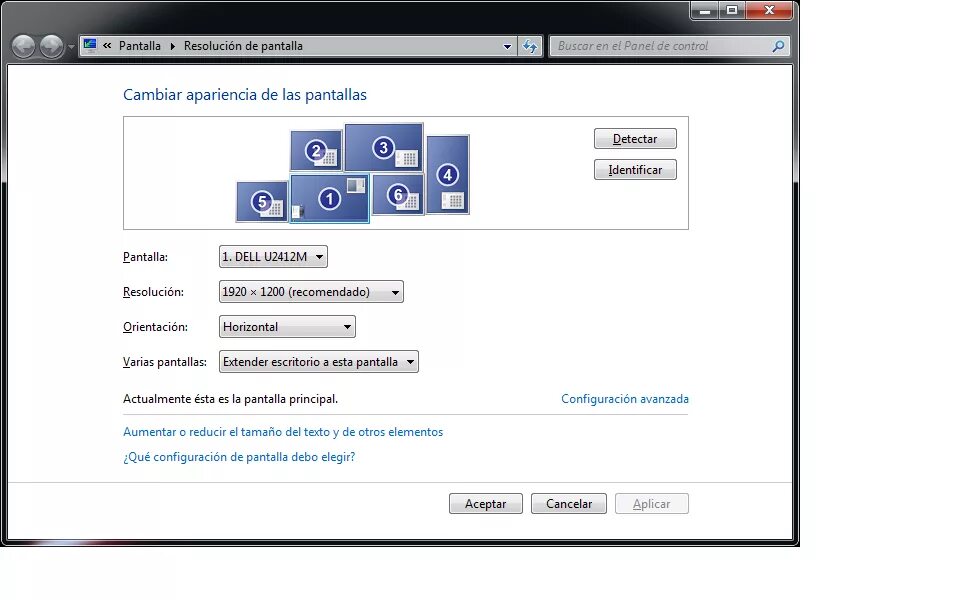Close the Resolución de pantalla window

click(770, 10)
